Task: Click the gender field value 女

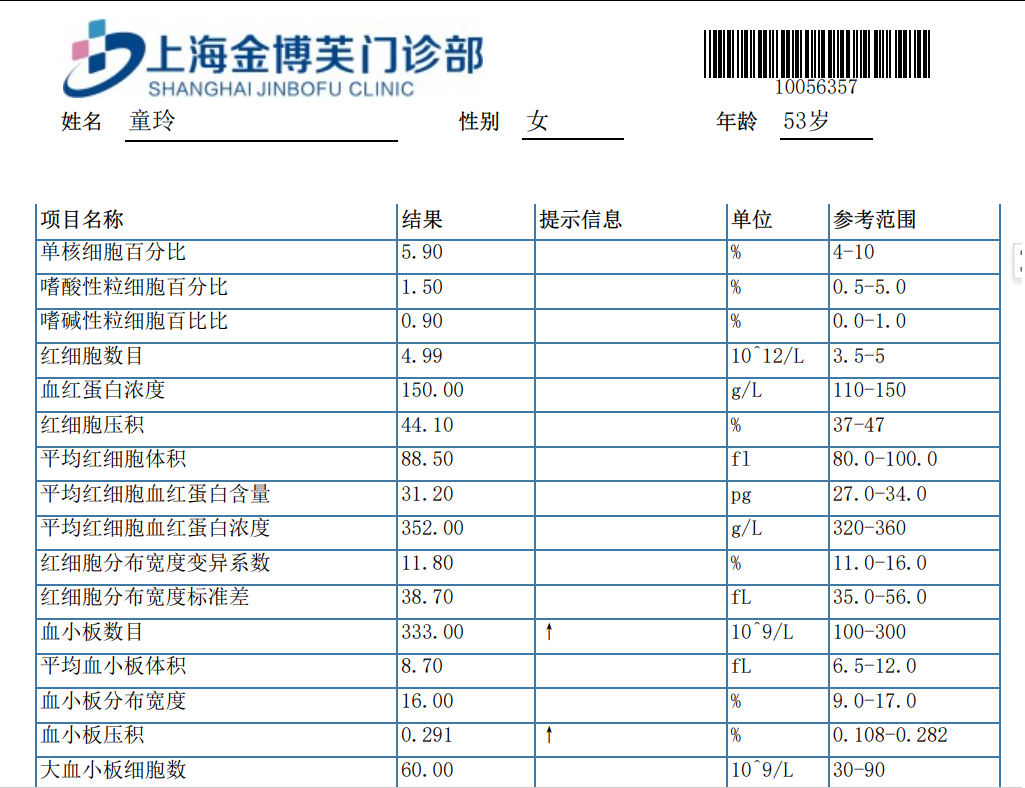Action: coord(539,122)
